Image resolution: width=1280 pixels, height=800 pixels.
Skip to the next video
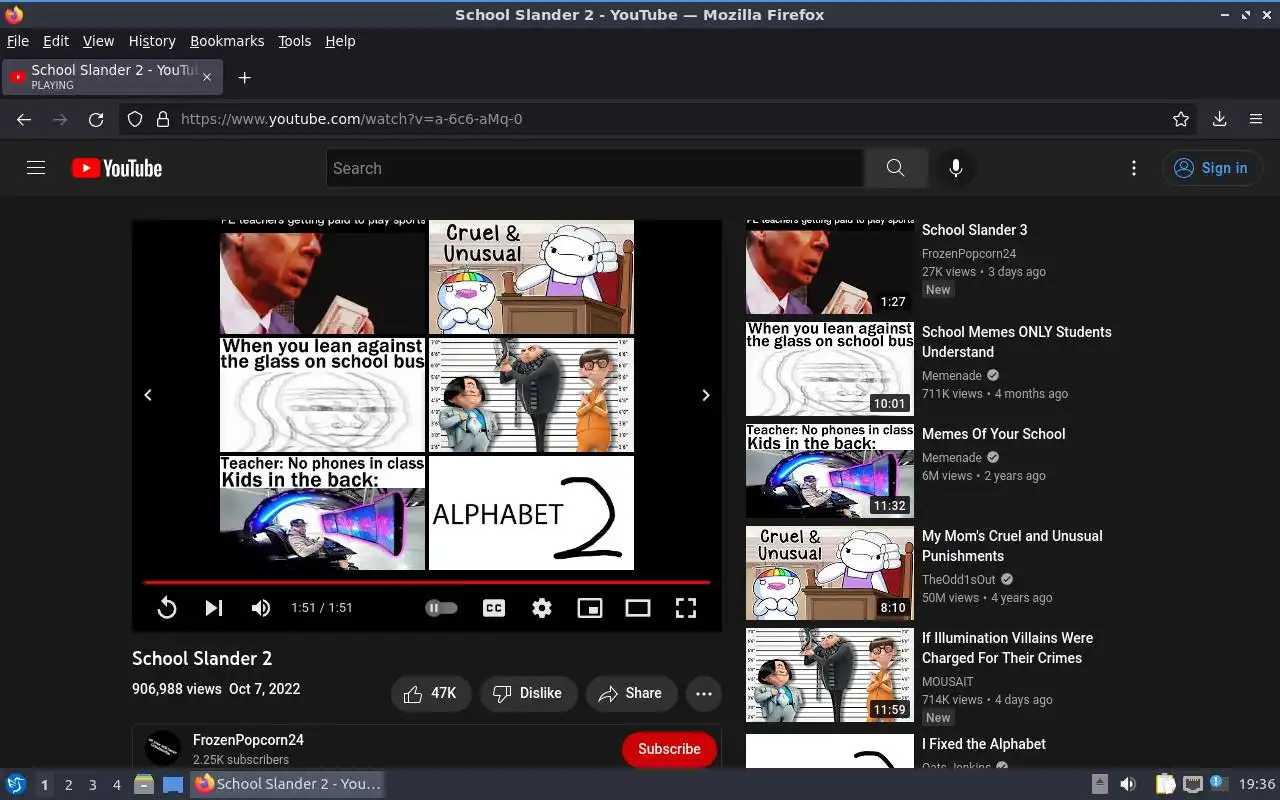click(213, 607)
